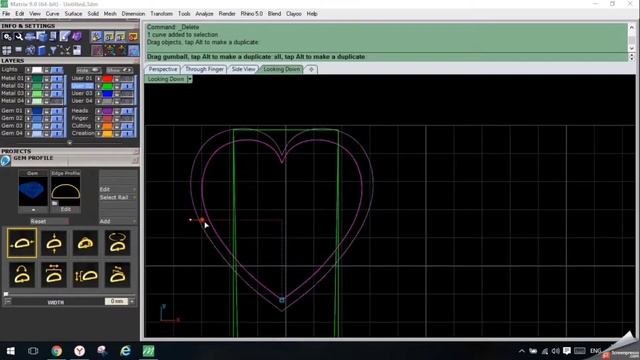The height and width of the screenshot is (360, 640).
Task: Select the profile vertical offset tool with bracket
Action: tap(86, 275)
